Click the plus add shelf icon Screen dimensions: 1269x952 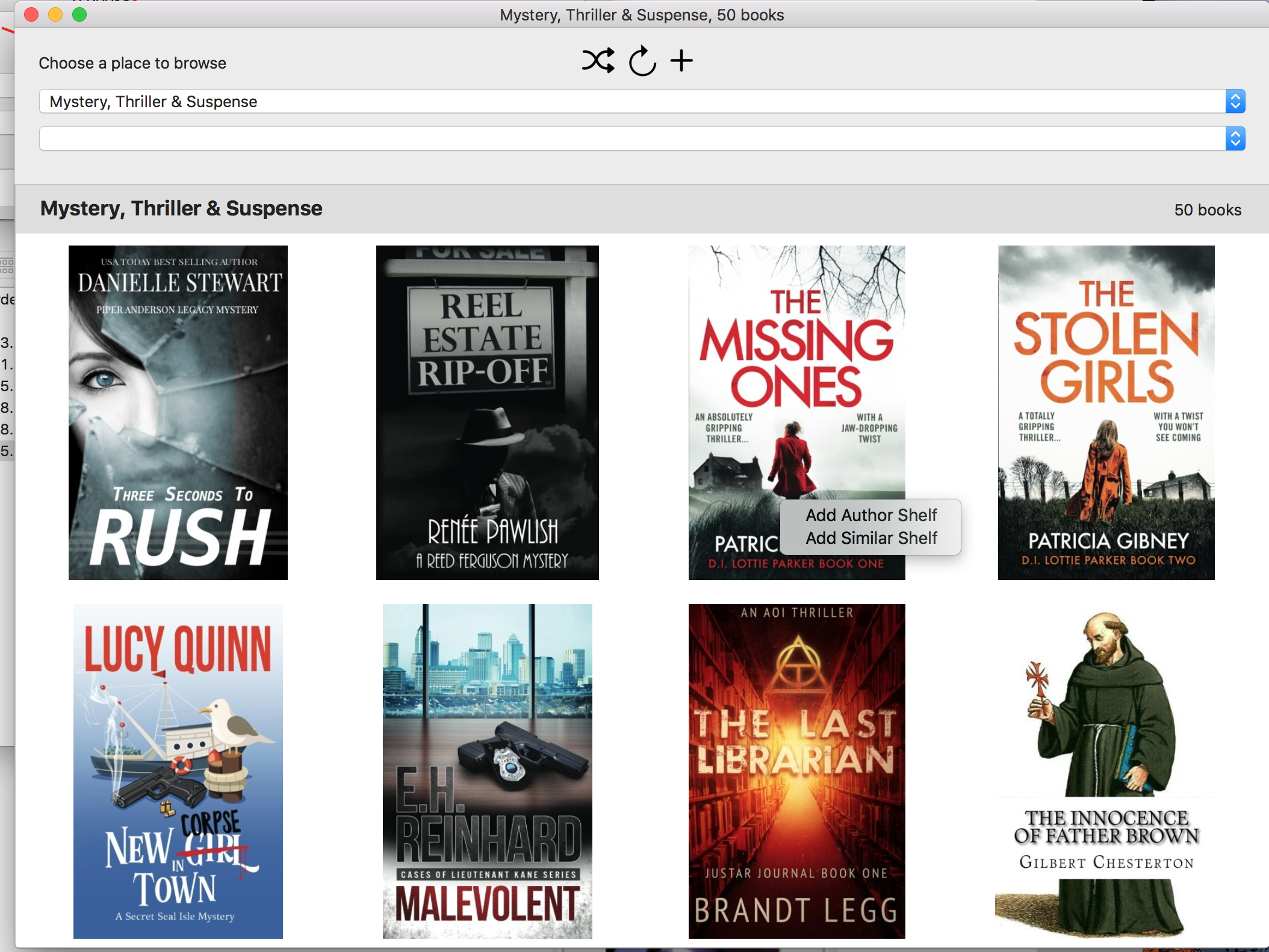coord(681,61)
